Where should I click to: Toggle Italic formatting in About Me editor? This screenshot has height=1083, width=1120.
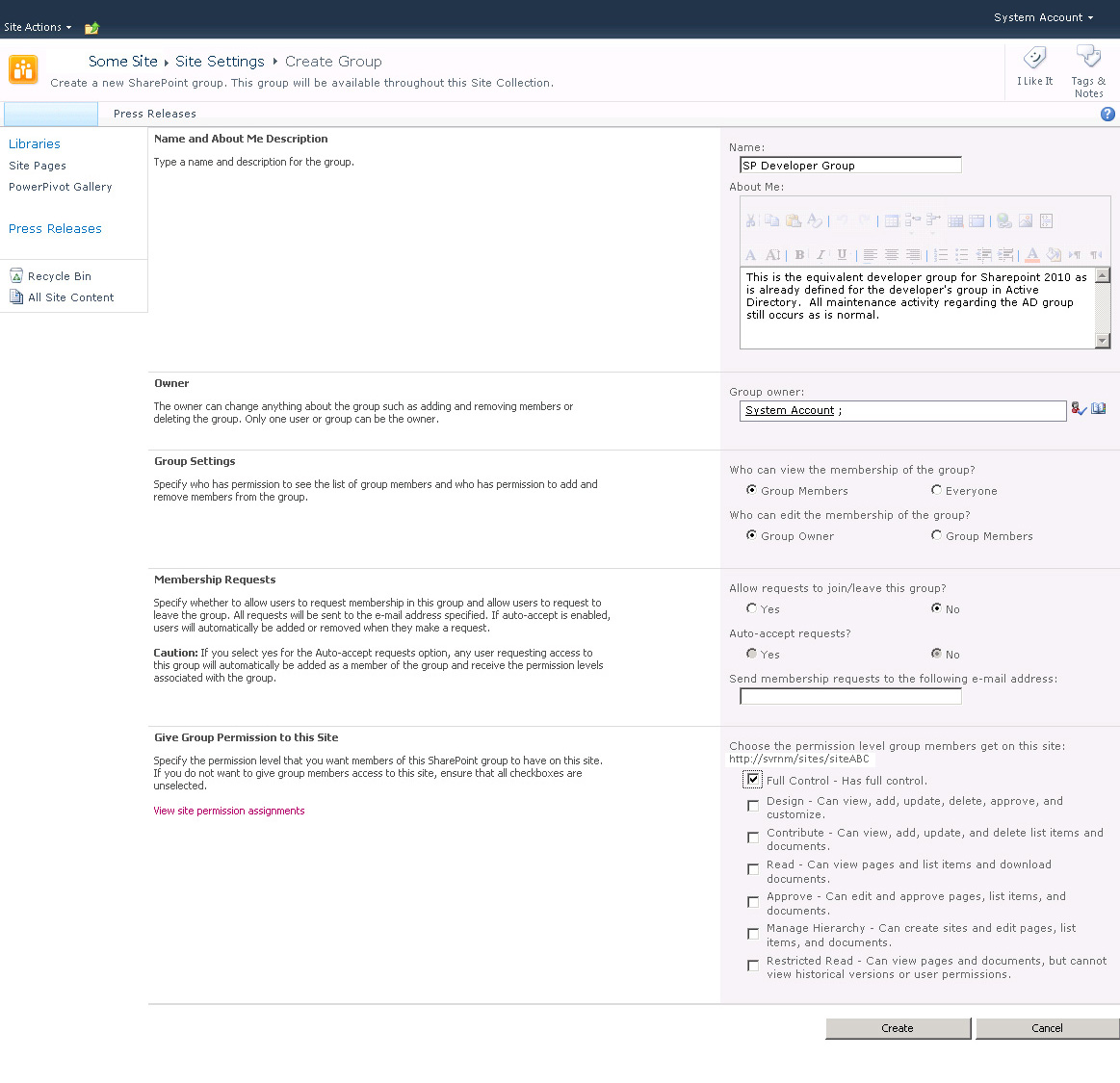point(820,254)
